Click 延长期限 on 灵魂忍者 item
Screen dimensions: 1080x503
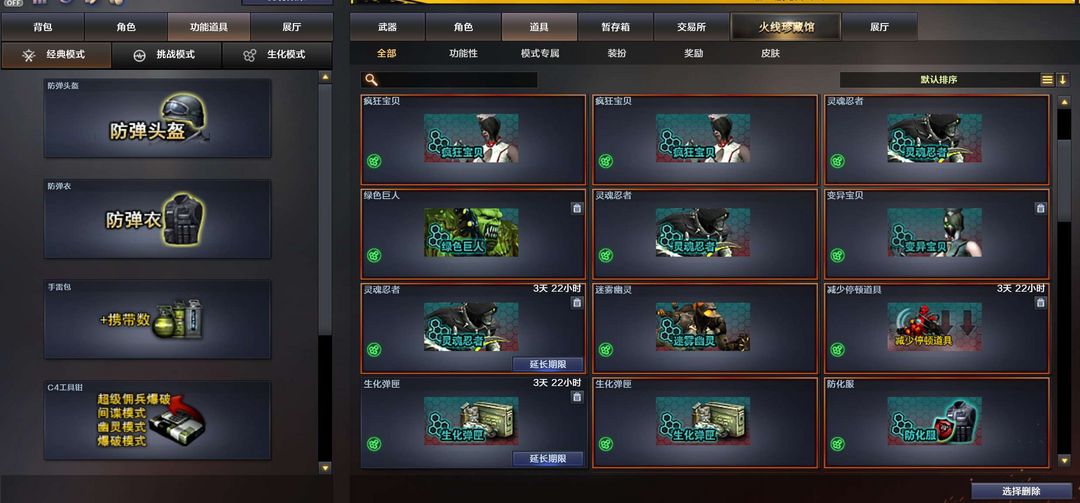[548, 364]
